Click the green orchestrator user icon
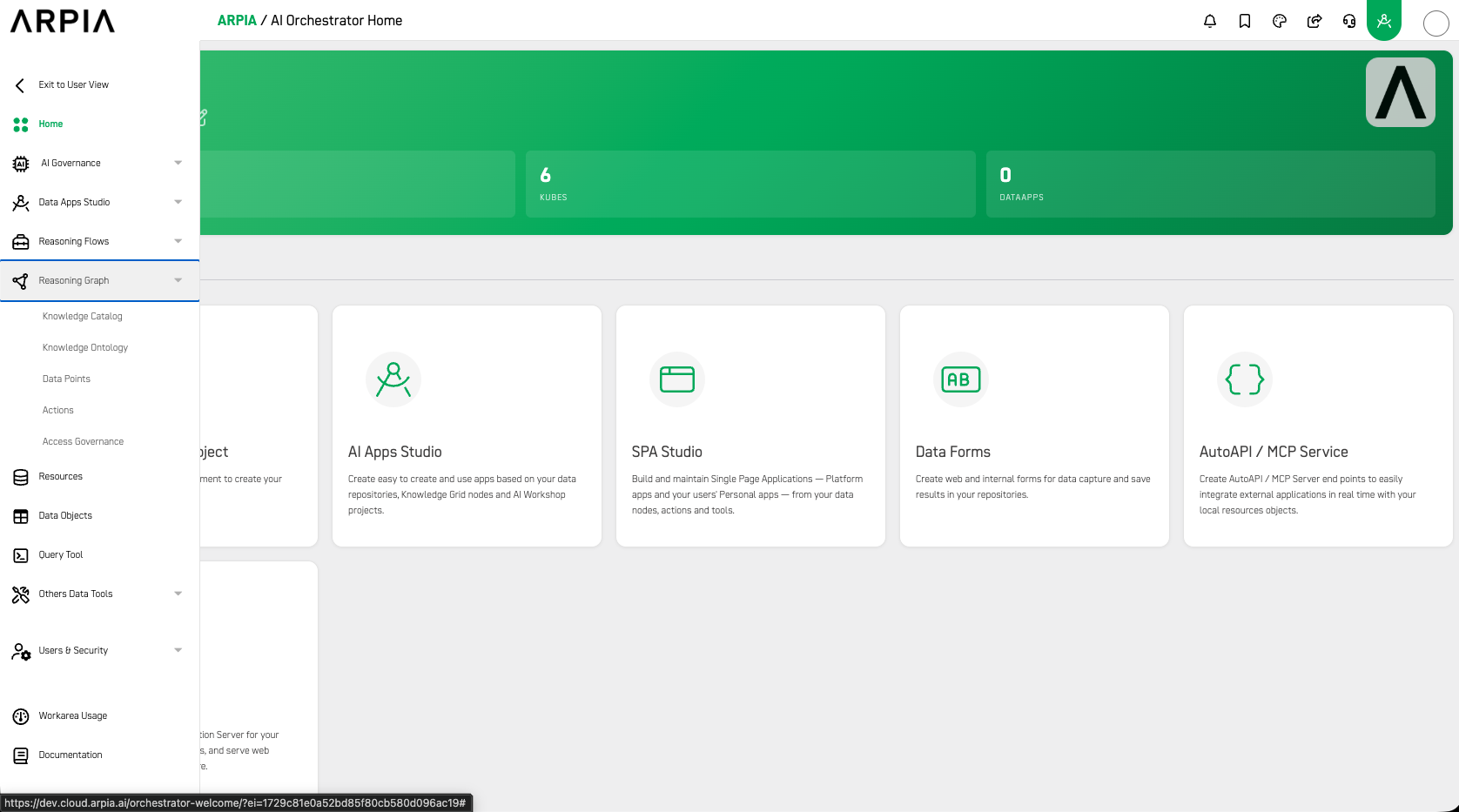 (1383, 20)
